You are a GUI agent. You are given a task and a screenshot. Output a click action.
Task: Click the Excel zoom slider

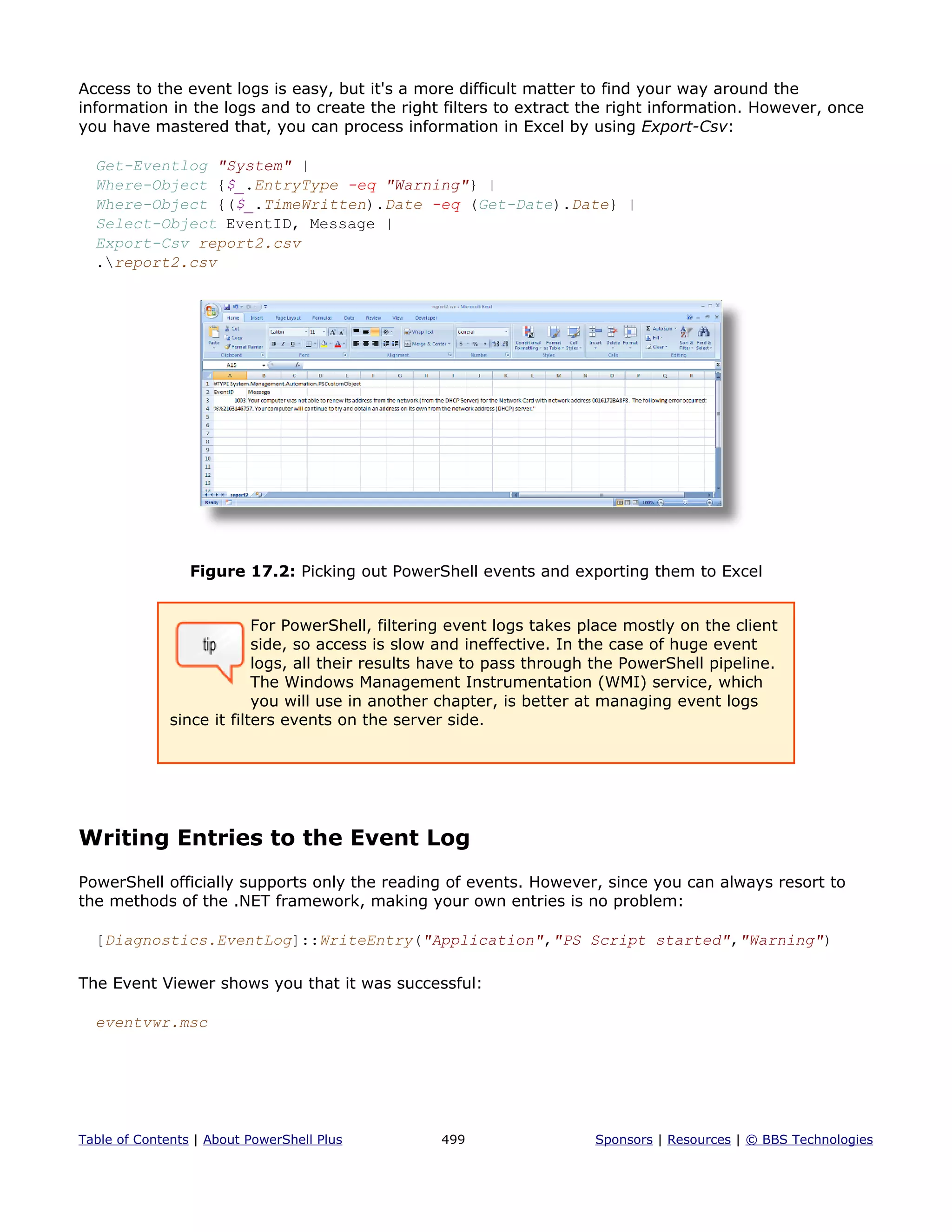tap(685, 502)
